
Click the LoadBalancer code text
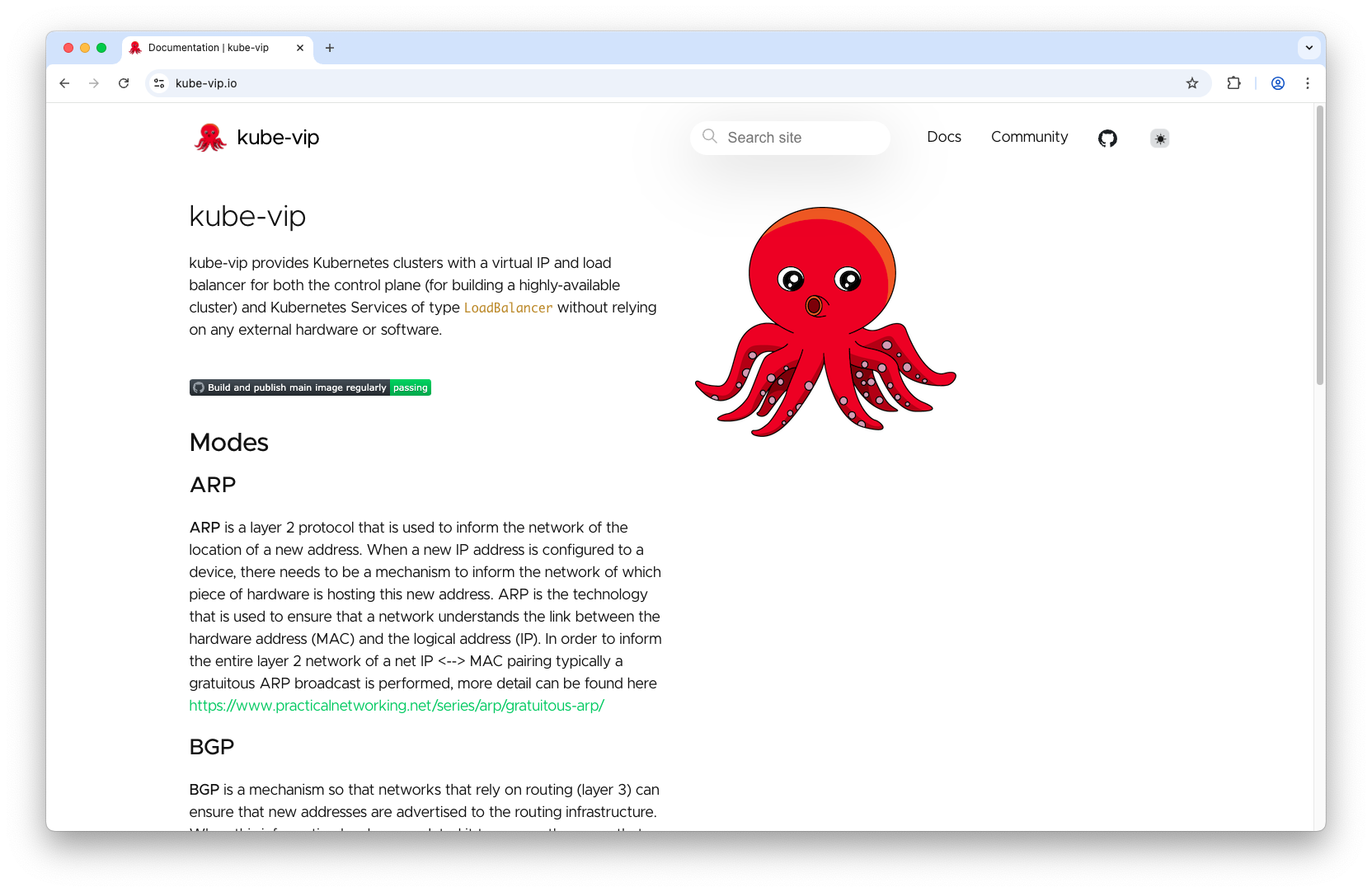(508, 308)
